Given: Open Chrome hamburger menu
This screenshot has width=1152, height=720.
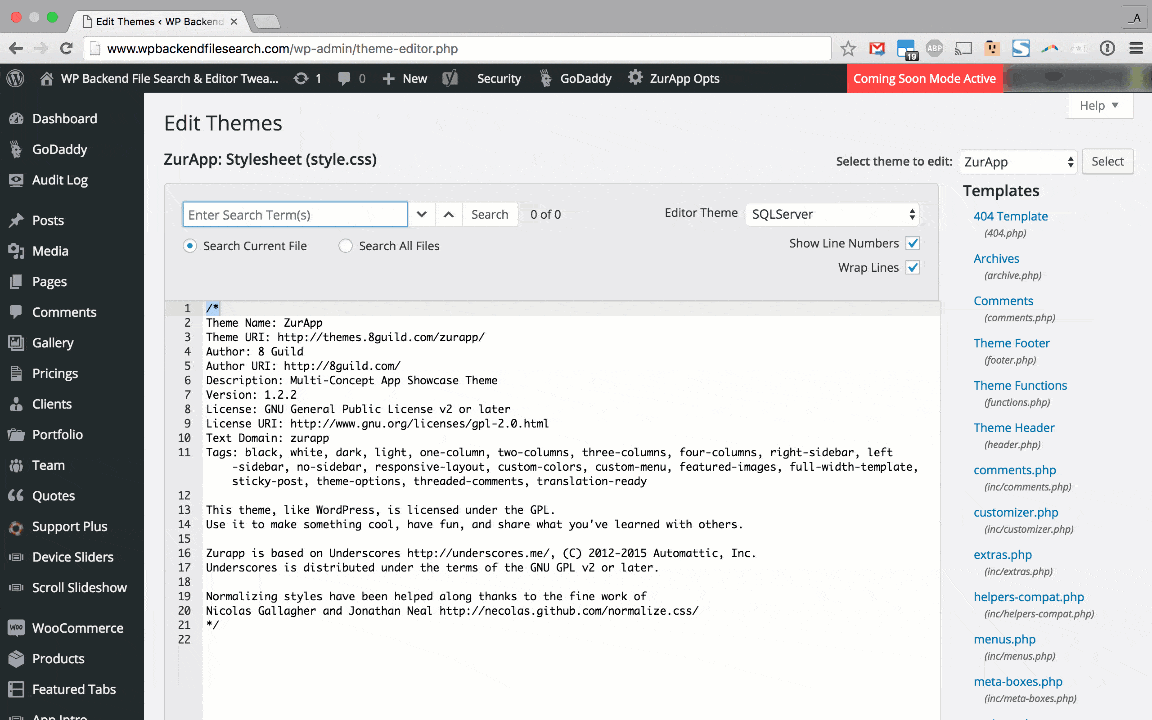Looking at the screenshot, I should pyautogui.click(x=1136, y=48).
